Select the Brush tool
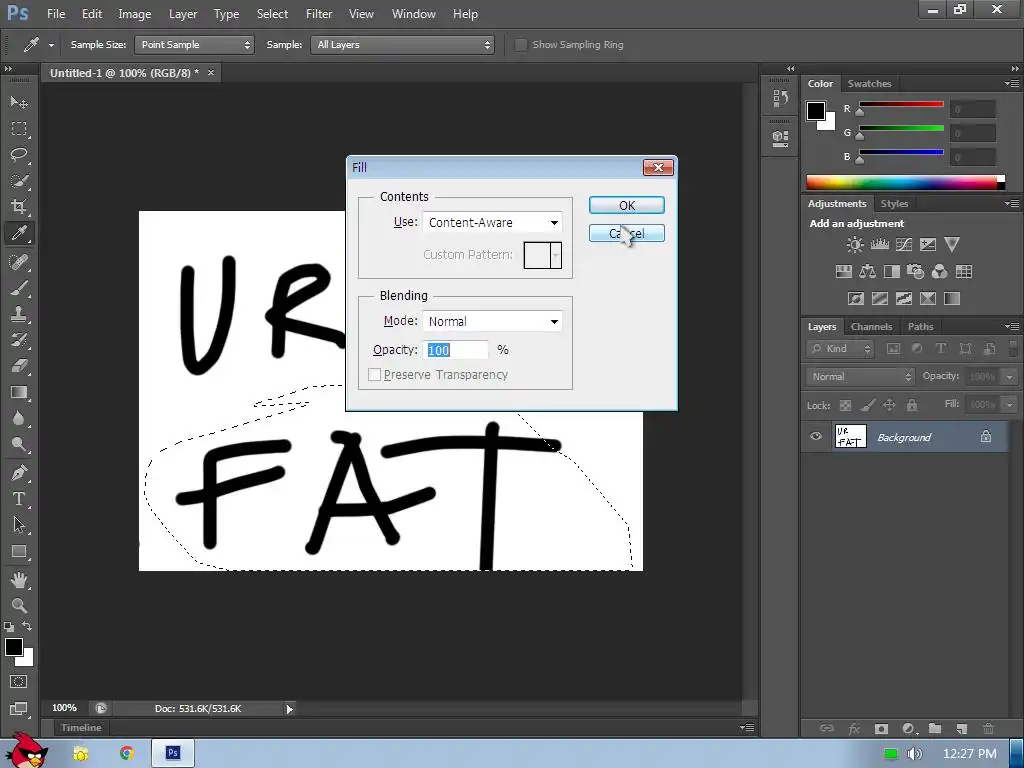The height and width of the screenshot is (768, 1024). (x=19, y=288)
